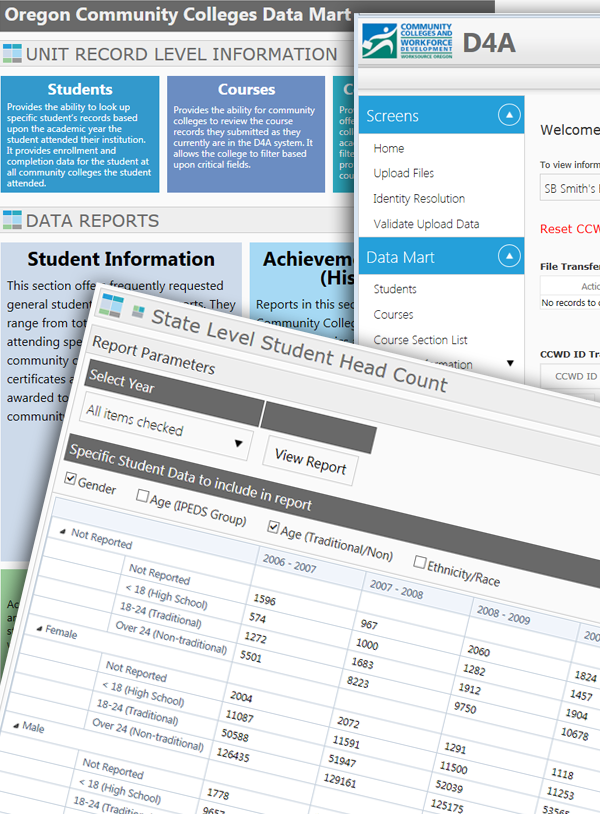The image size is (600, 814).
Task: Click the grid icon beside Unit Record Level Information
Action: click(12, 53)
